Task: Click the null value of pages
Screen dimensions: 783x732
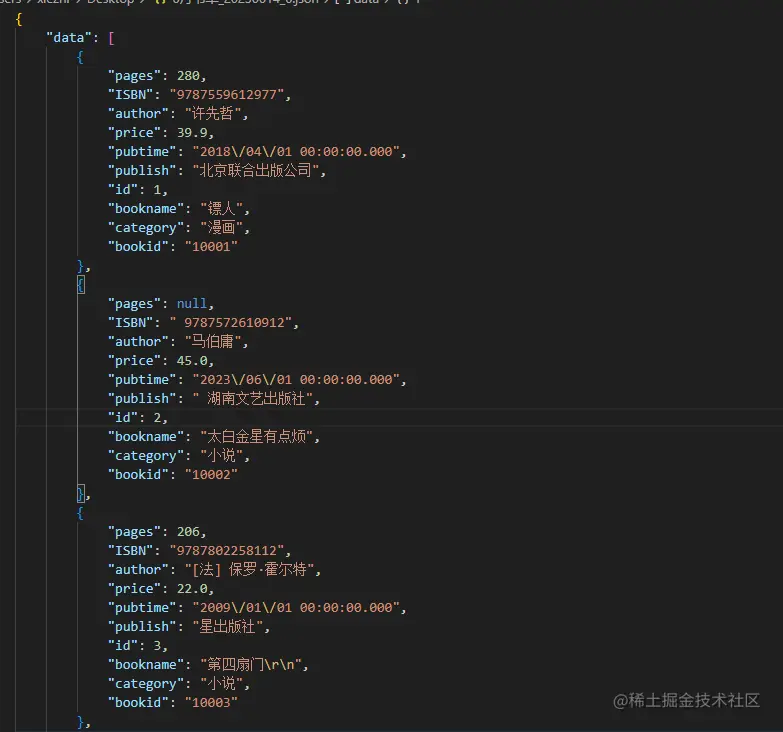Action: point(192,304)
